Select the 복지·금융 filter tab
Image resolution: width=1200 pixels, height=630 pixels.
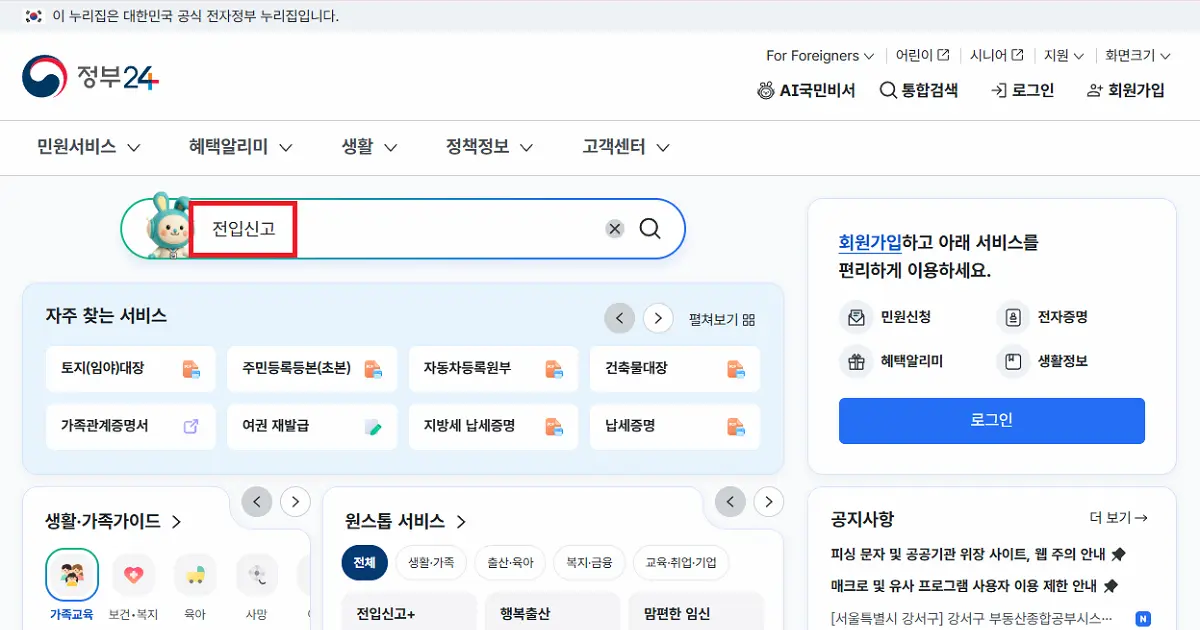click(x=589, y=563)
